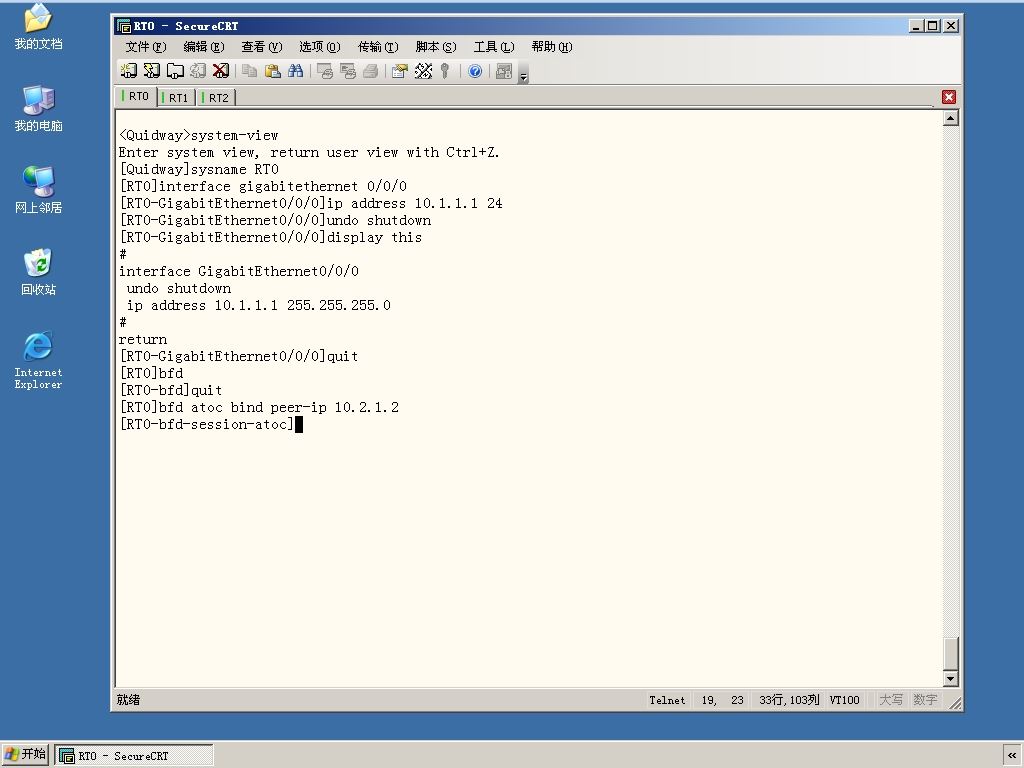
Task: Click the Copy toolbar icon
Action: pyautogui.click(x=249, y=71)
